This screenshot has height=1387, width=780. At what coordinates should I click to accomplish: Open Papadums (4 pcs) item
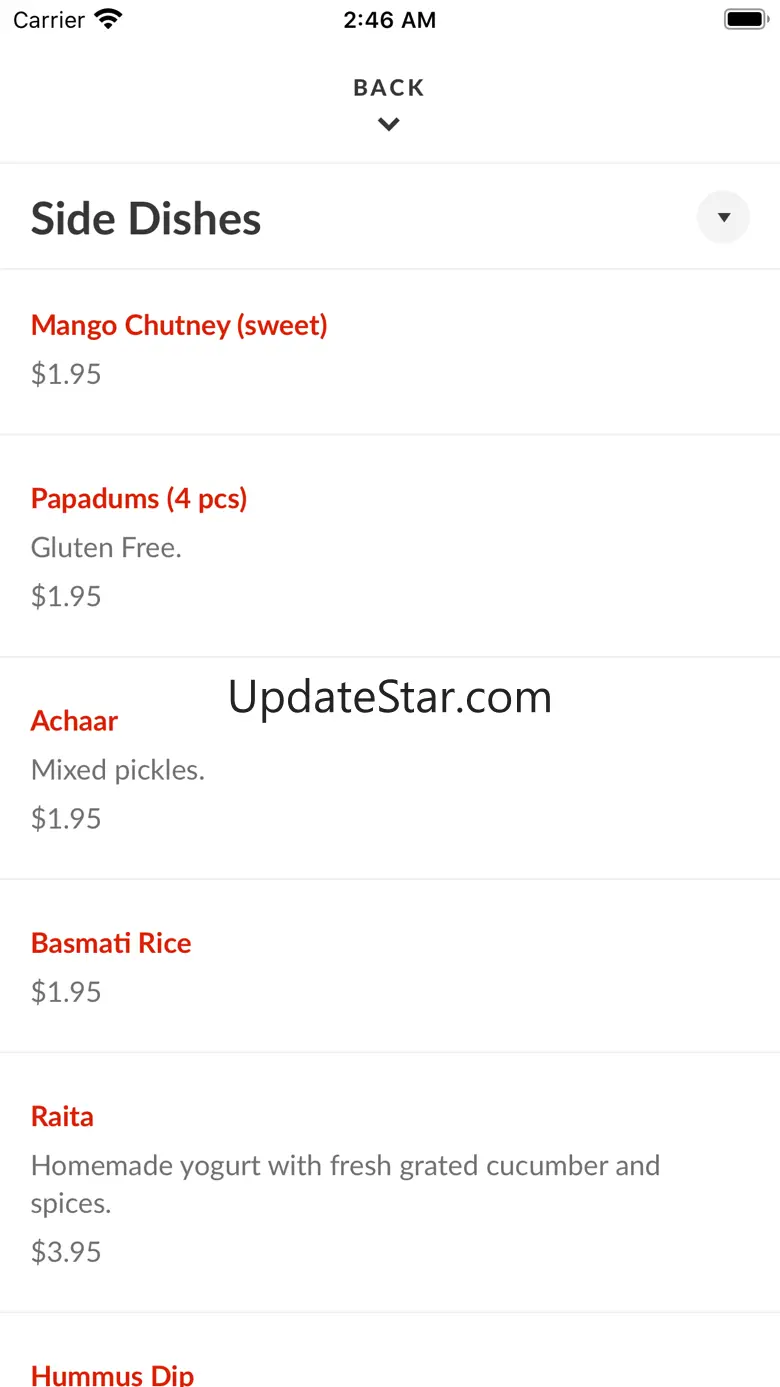pyautogui.click(x=139, y=498)
